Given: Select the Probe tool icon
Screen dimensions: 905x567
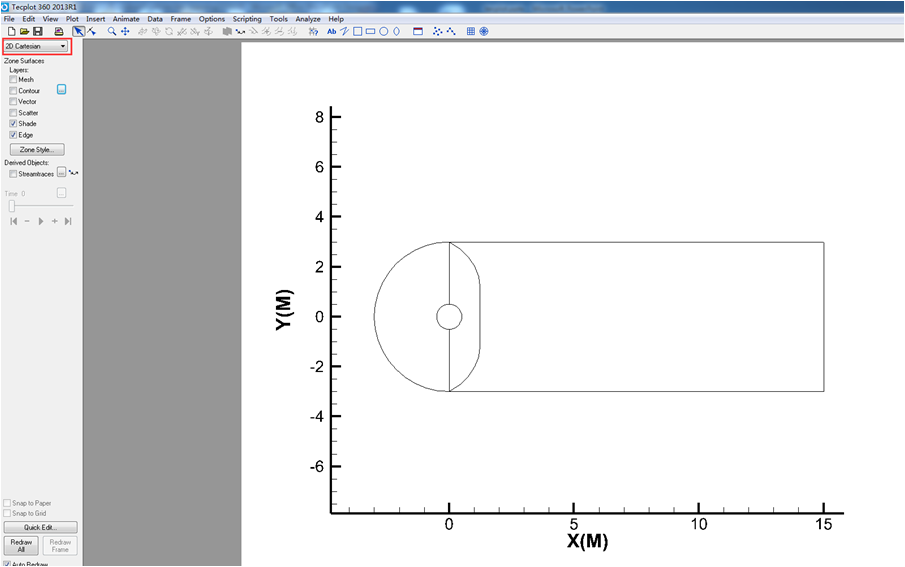Looking at the screenshot, I should pos(313,31).
